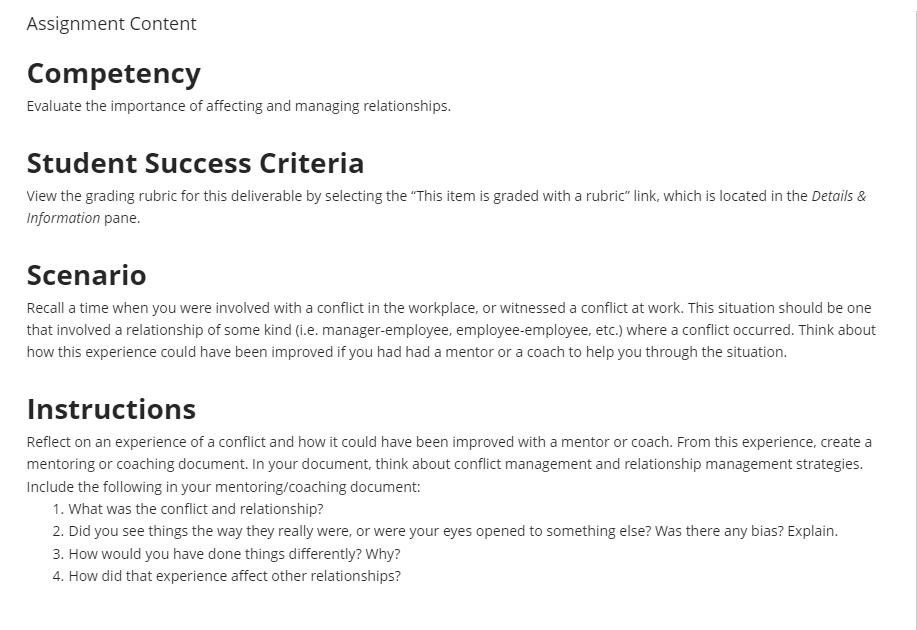The image size is (917, 630).
Task: Click the 'manager-employee' text in Scenario
Action: click(x=387, y=330)
